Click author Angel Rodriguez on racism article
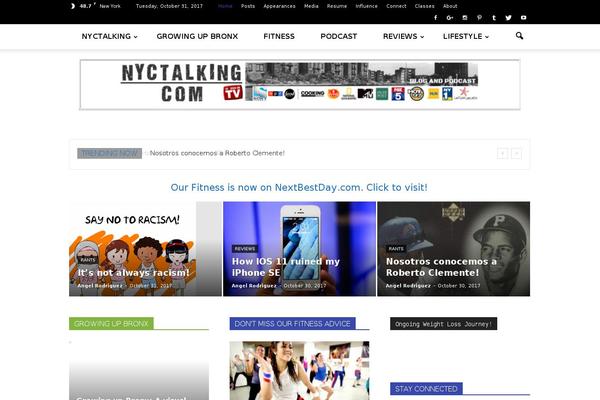 pos(100,286)
